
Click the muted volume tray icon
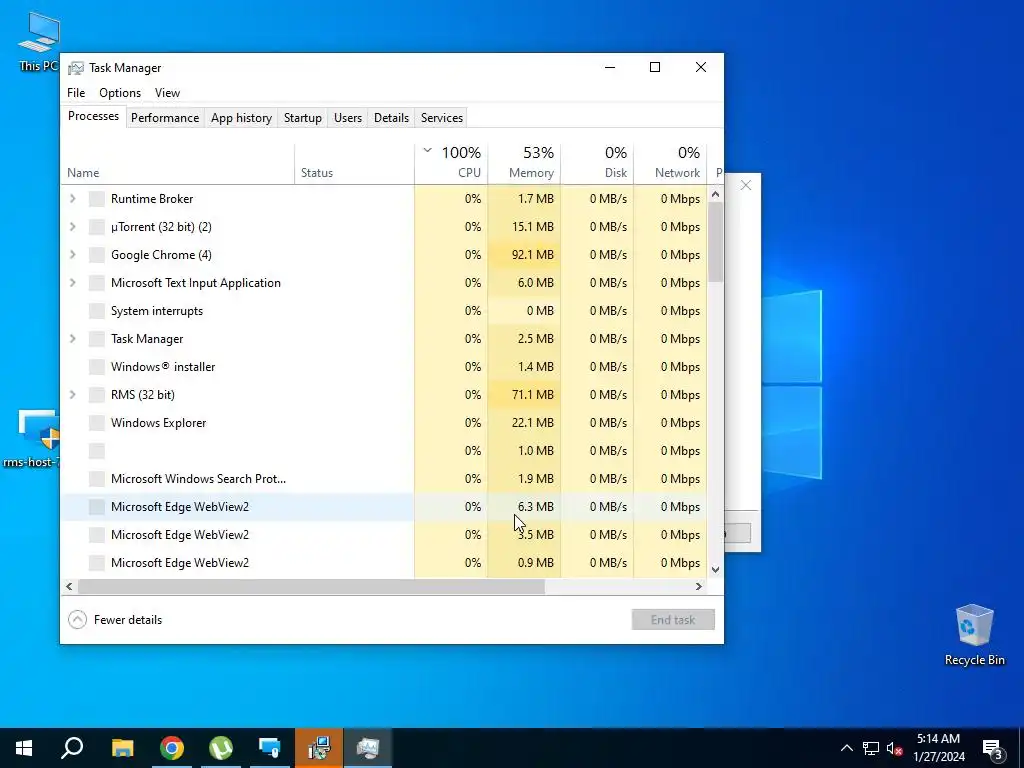point(895,748)
